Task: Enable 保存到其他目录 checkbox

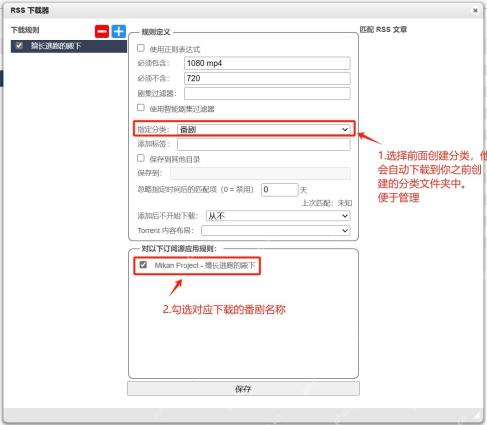Action: click(141, 158)
